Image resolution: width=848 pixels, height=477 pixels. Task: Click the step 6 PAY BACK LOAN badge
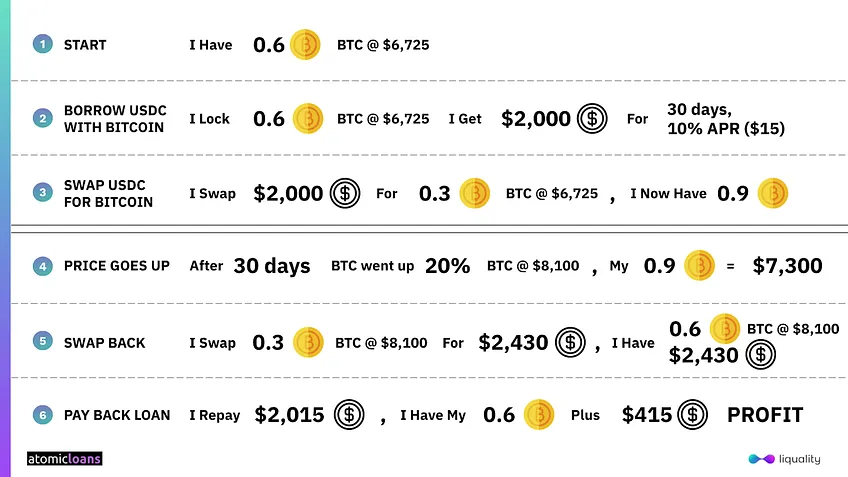43,415
